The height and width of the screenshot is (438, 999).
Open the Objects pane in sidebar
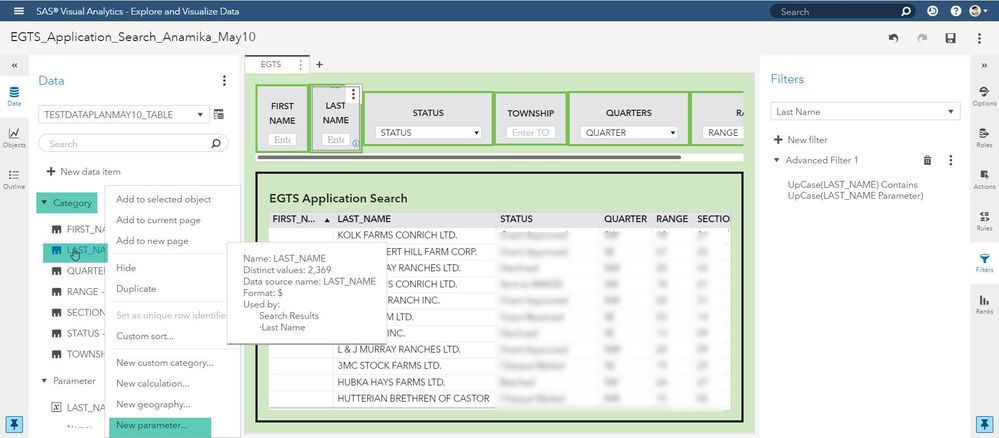14,137
